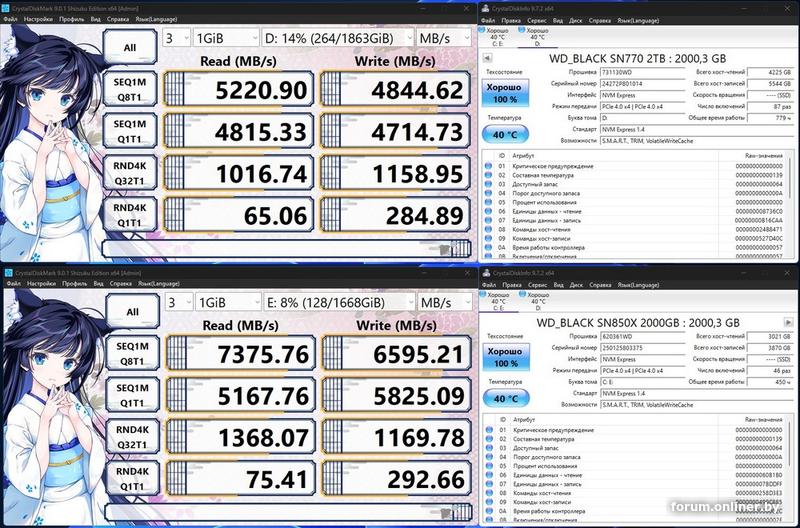Viewport: 800px width, 528px height.
Task: Click status dot for attribute 02 in SN770 window
Action: coord(488,175)
